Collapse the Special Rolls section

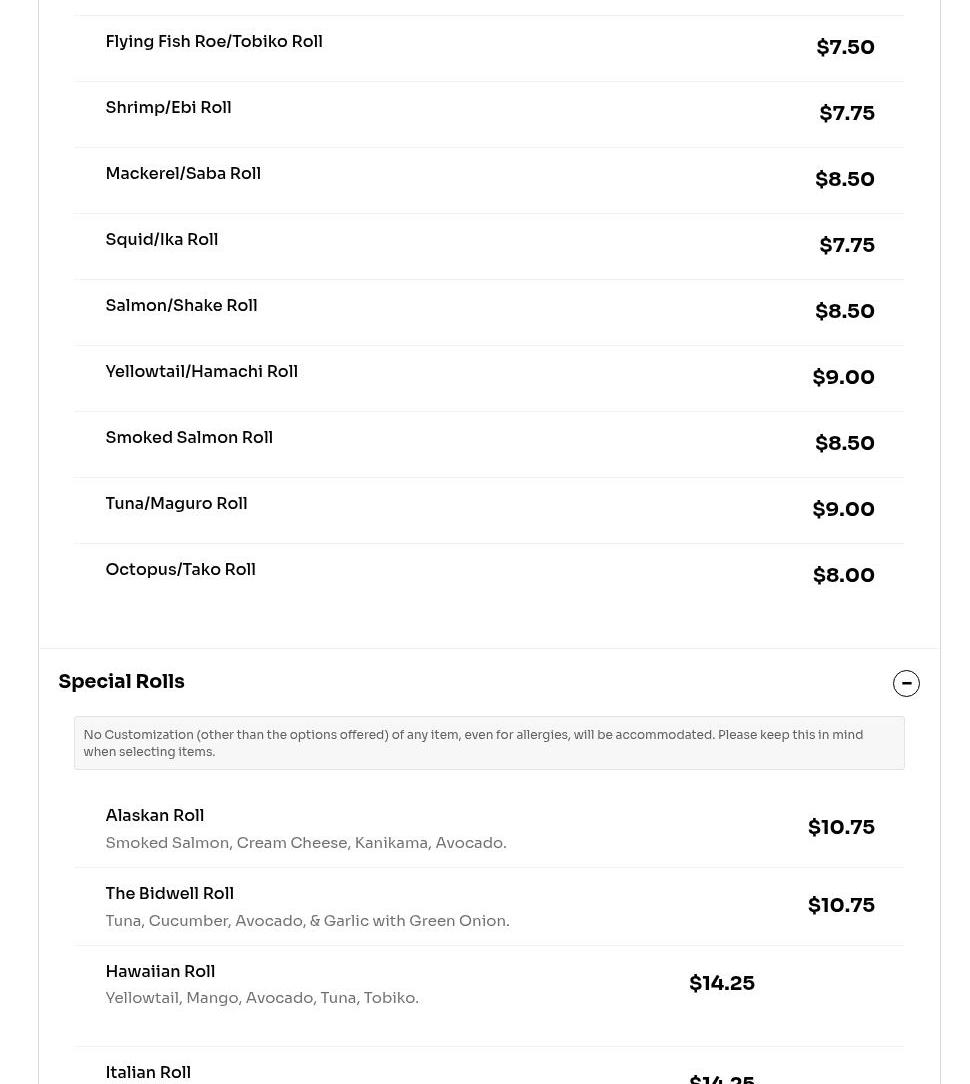906,683
